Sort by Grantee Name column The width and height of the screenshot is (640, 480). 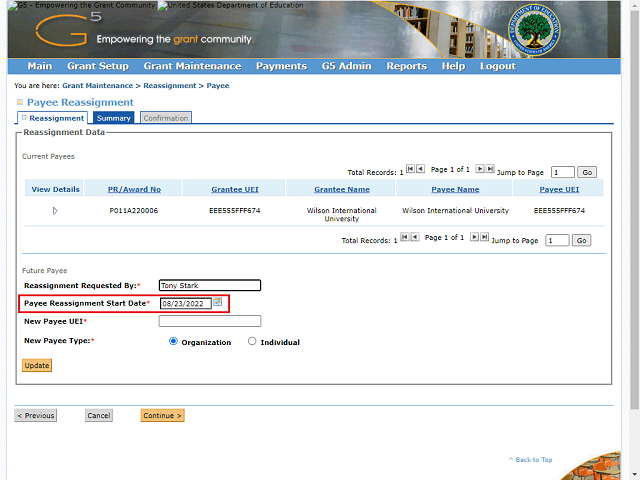342,189
